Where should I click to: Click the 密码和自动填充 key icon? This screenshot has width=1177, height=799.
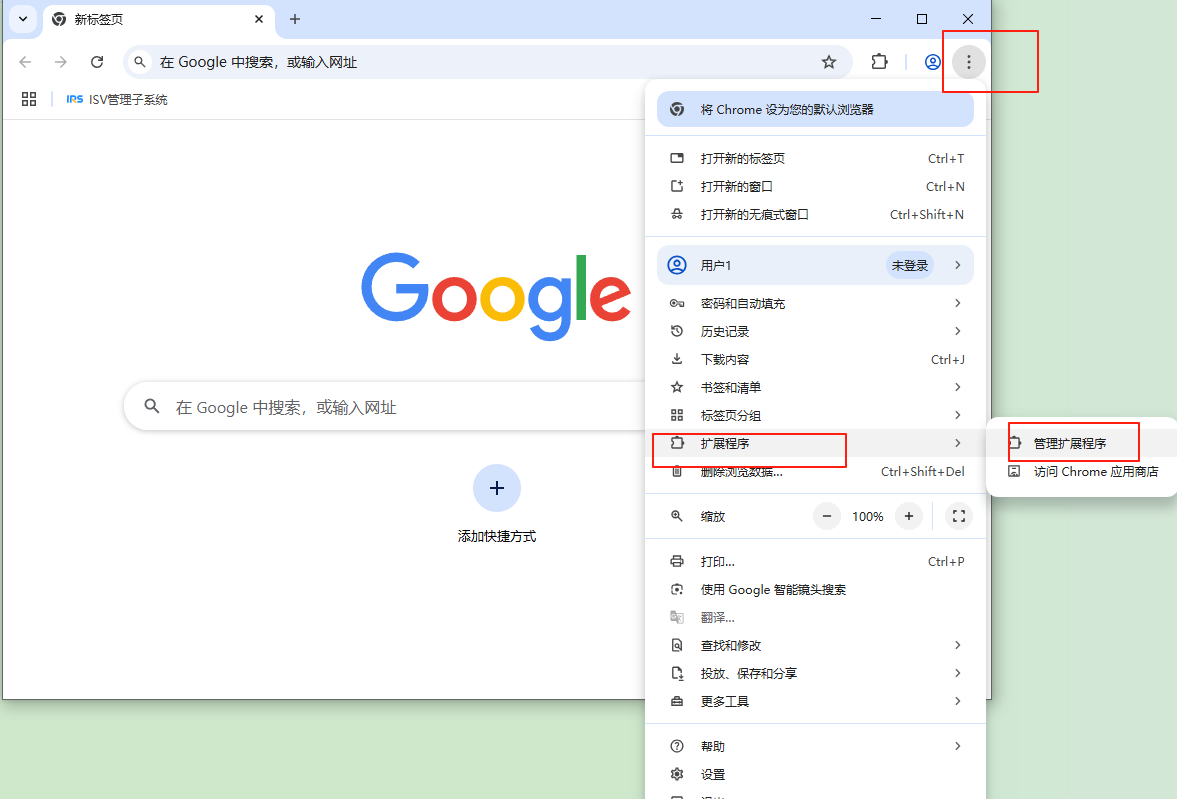(677, 303)
